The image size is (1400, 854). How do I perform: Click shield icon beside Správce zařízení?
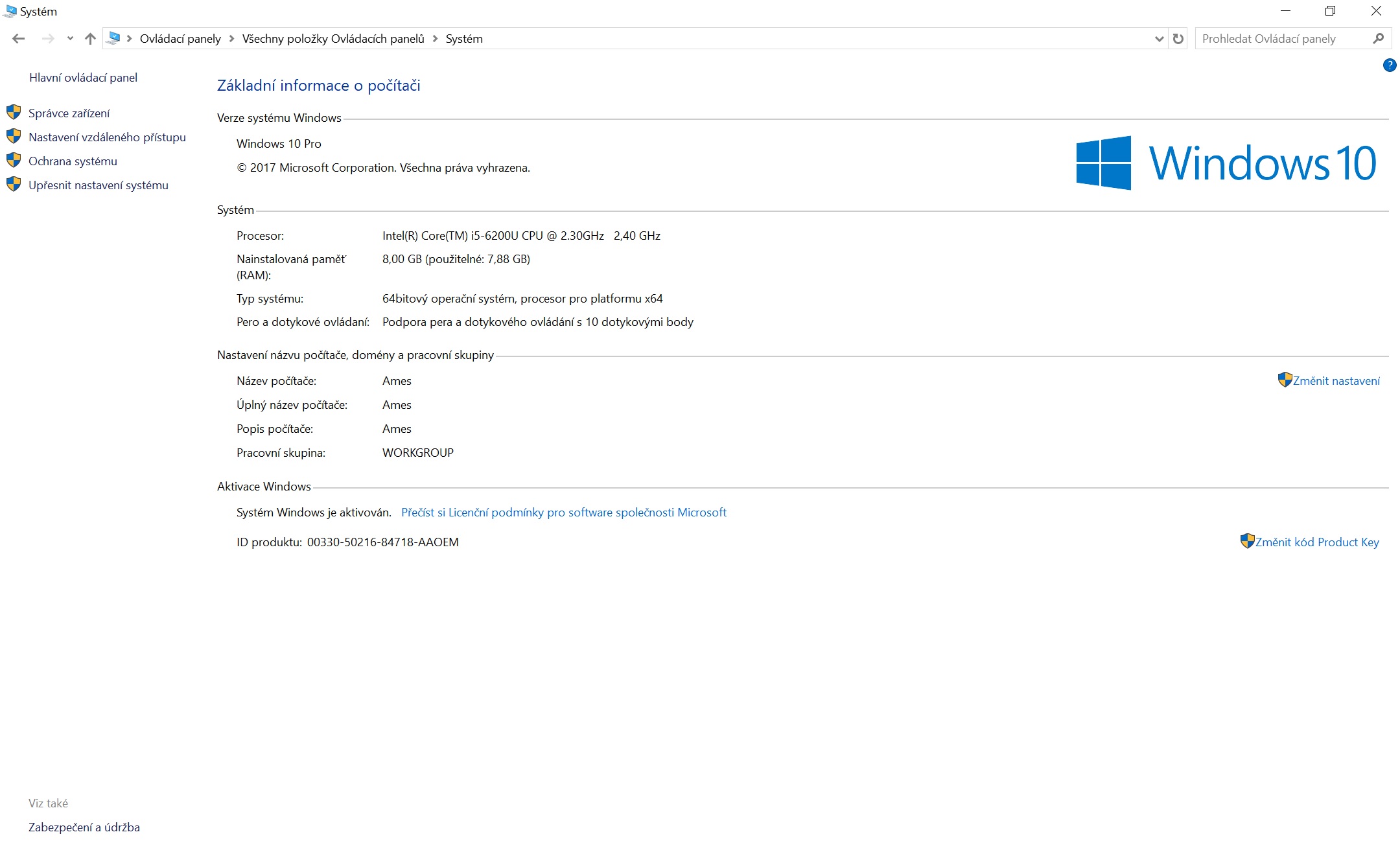14,113
